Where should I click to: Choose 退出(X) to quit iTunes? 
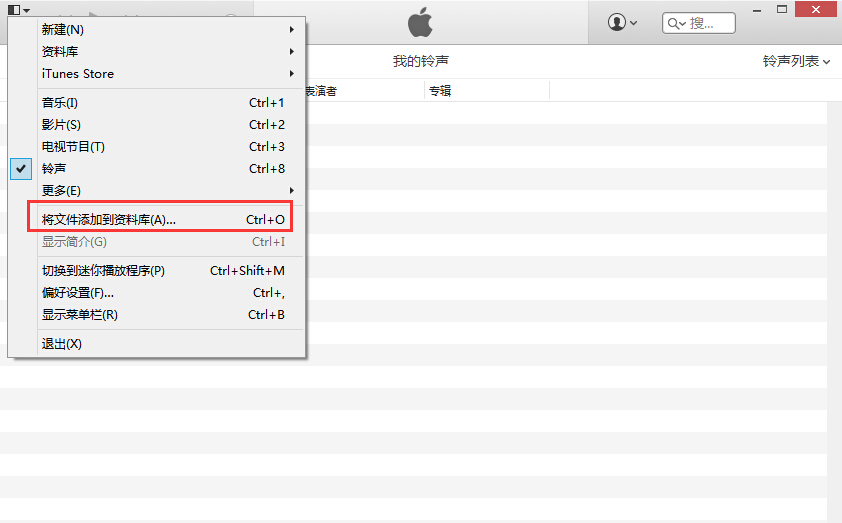click(x=168, y=344)
